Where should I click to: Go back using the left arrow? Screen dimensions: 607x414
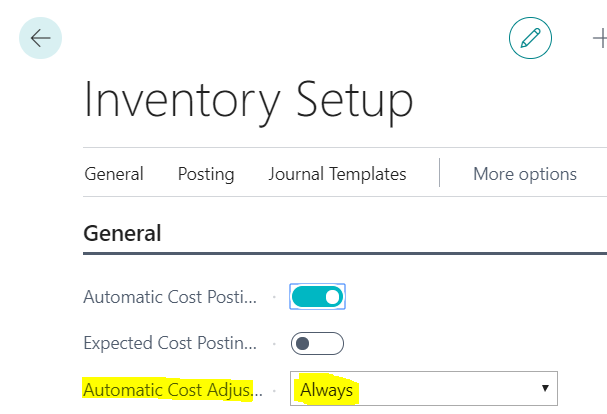40,38
